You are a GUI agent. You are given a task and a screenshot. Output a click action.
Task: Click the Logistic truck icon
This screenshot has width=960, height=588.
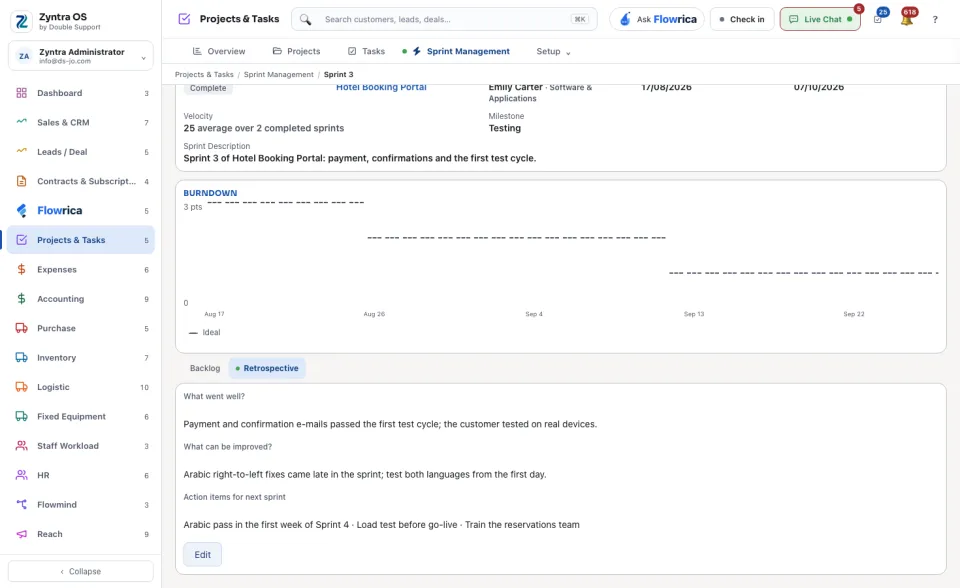21,387
